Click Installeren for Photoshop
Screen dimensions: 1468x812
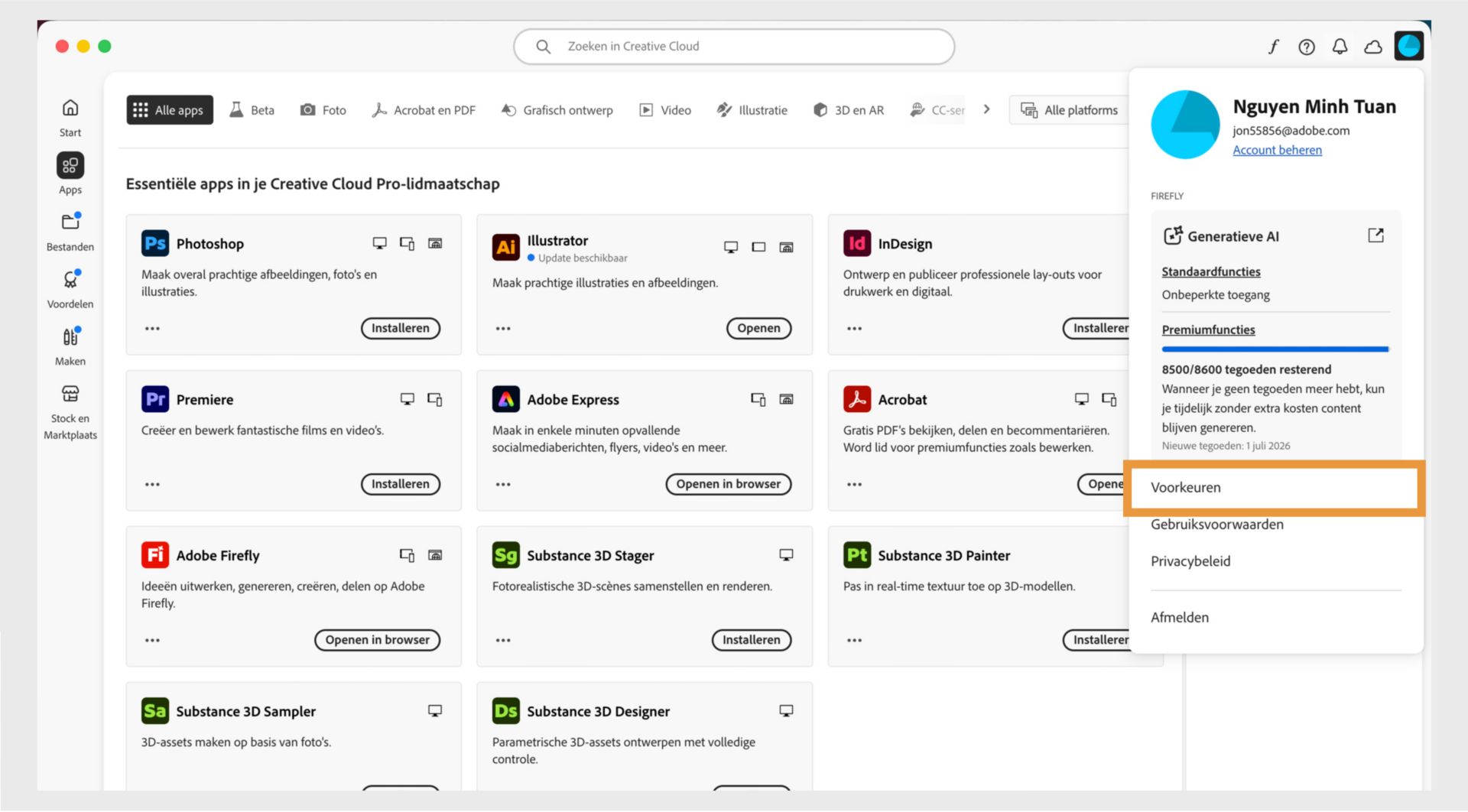[x=401, y=329]
